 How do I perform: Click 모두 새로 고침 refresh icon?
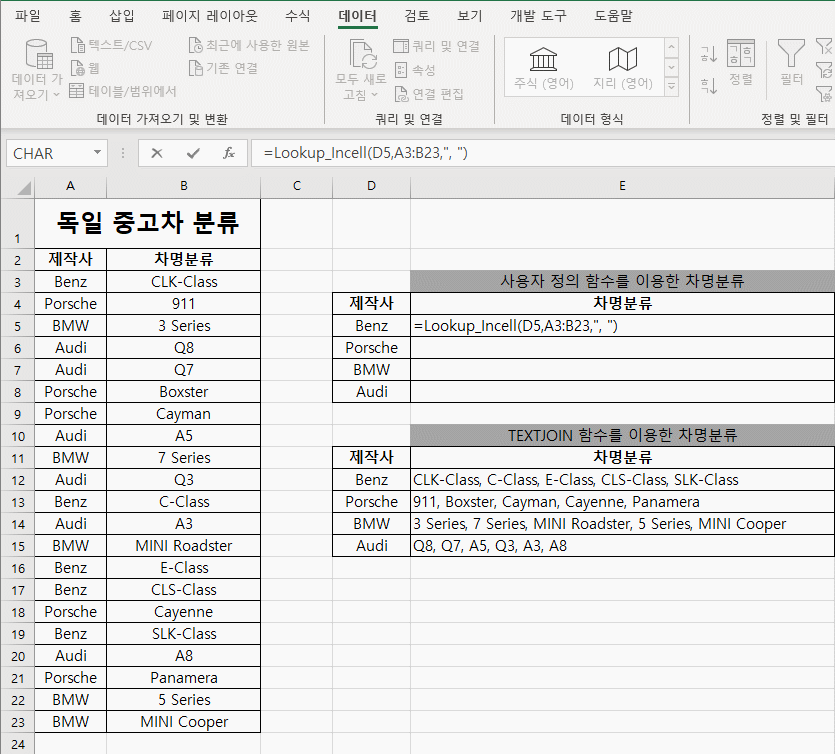pyautogui.click(x=361, y=55)
